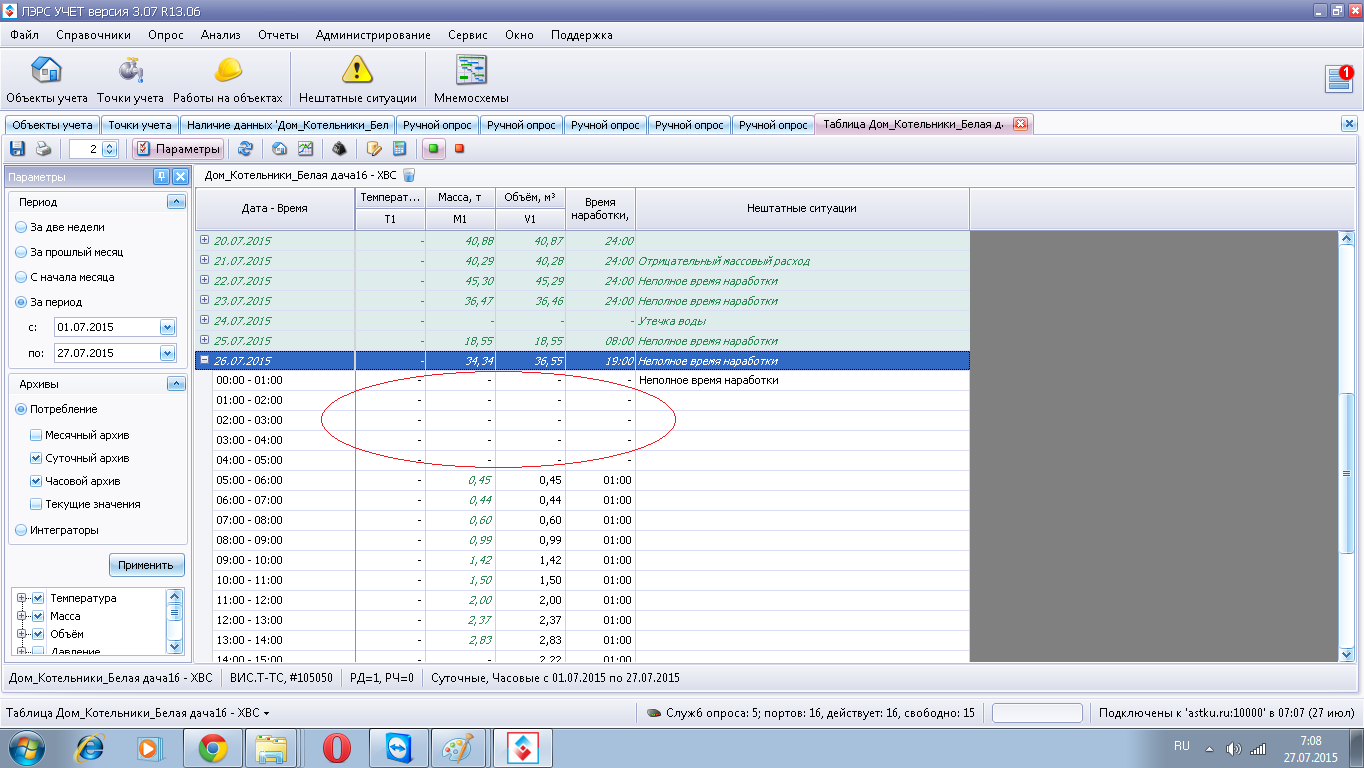Uncheck Часовой архив checkbox

pos(36,481)
